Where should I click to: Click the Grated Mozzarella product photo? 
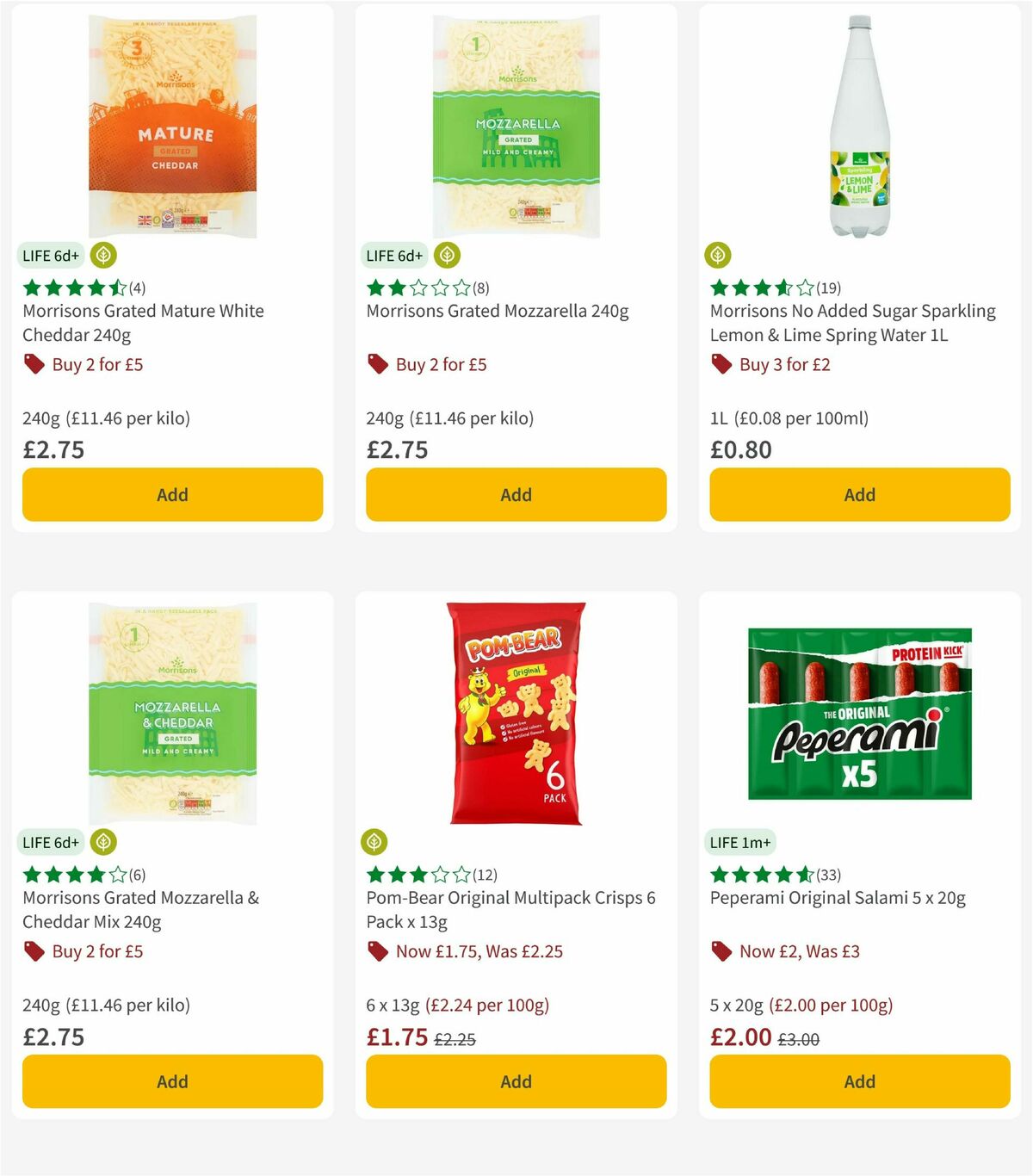pyautogui.click(x=516, y=125)
